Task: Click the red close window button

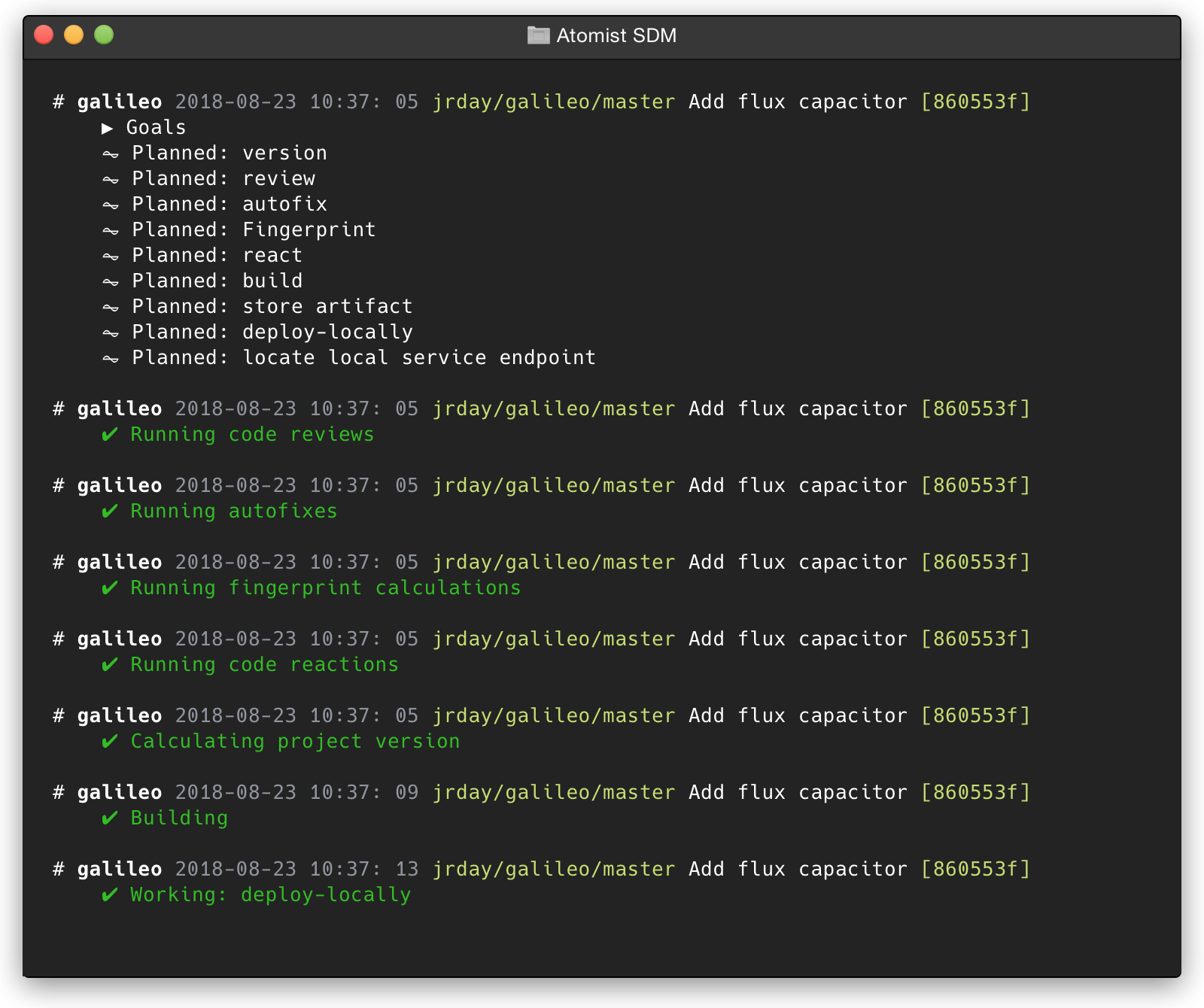Action: pyautogui.click(x=44, y=35)
